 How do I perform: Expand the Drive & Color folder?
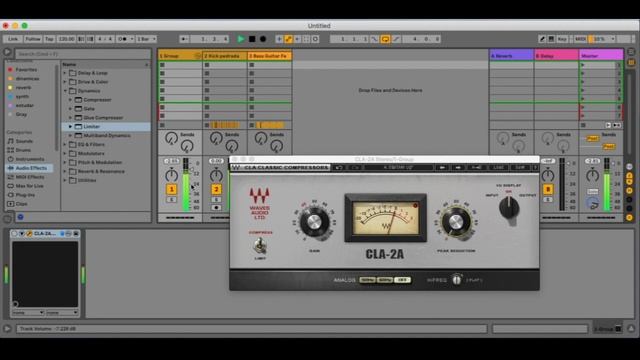pyautogui.click(x=65, y=82)
